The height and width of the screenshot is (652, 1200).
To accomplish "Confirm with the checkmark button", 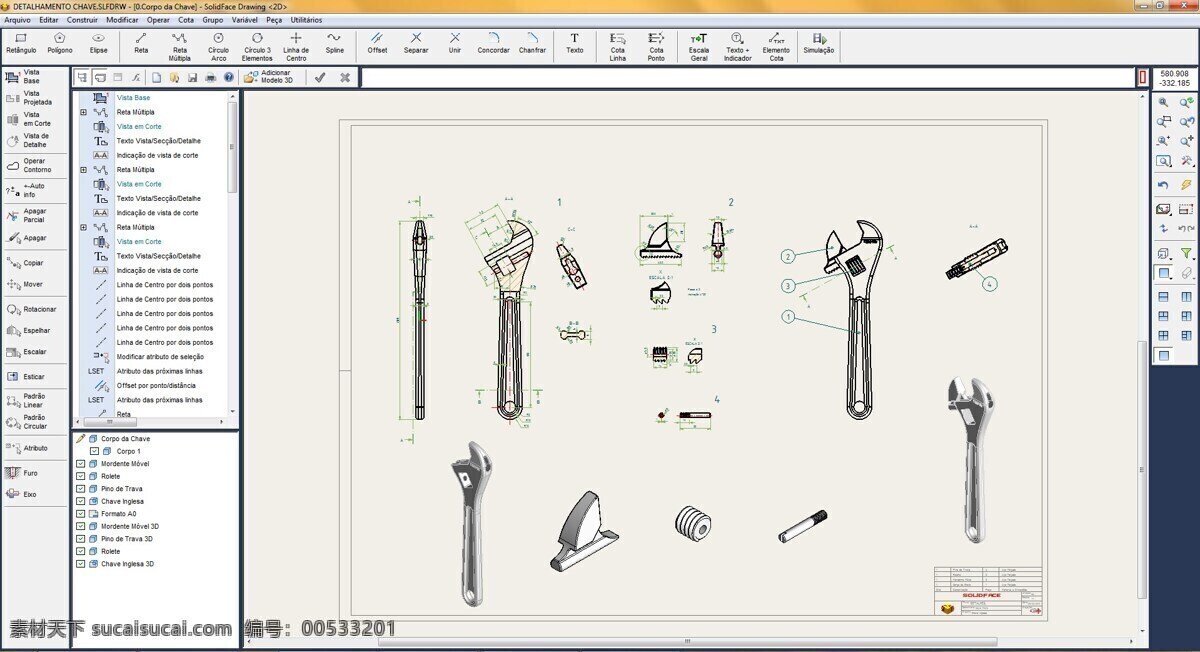I will (320, 77).
